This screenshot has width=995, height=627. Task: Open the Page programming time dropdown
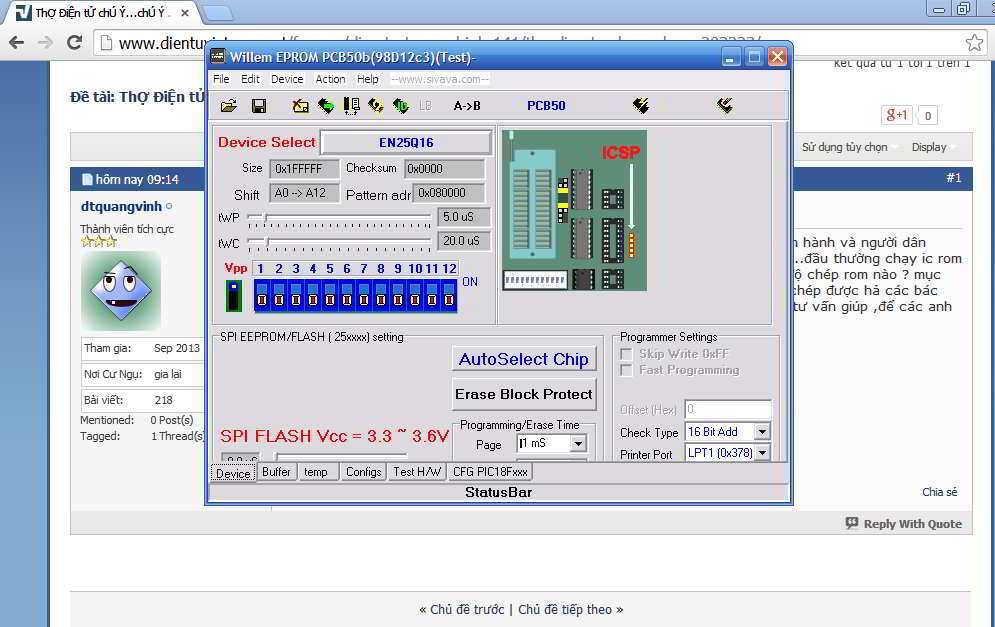[578, 444]
